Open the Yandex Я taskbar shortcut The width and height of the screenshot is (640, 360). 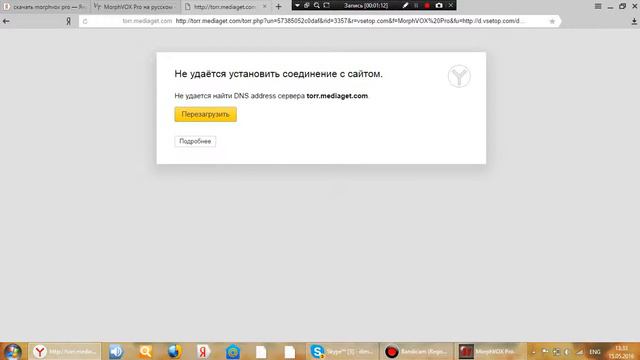[x=203, y=351]
